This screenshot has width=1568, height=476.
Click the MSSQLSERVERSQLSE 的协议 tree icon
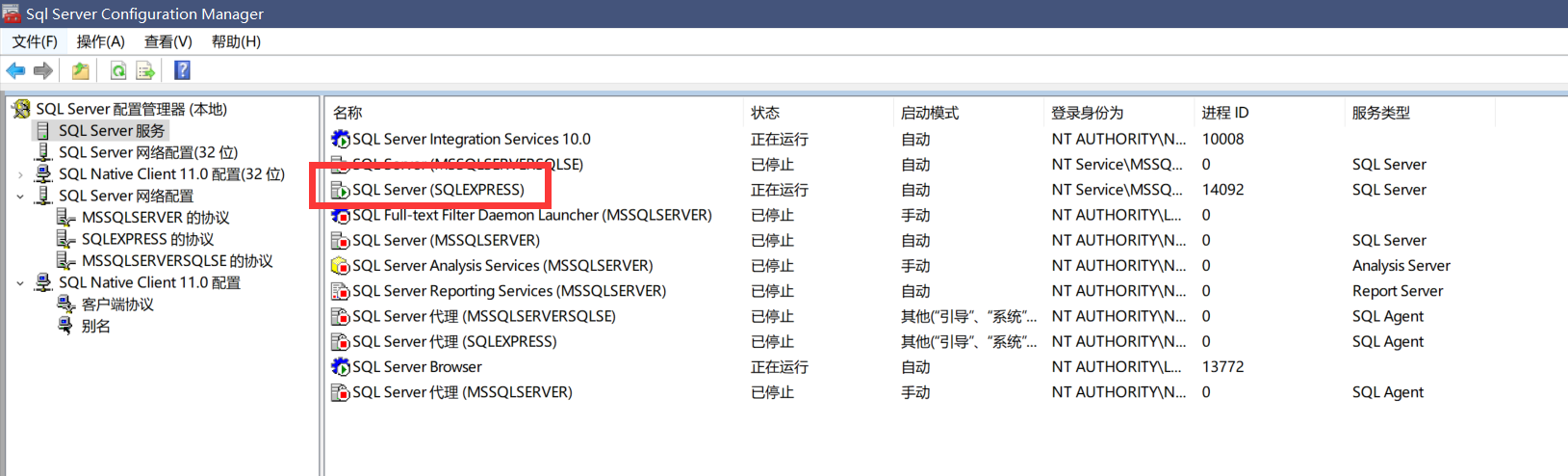click(x=66, y=261)
